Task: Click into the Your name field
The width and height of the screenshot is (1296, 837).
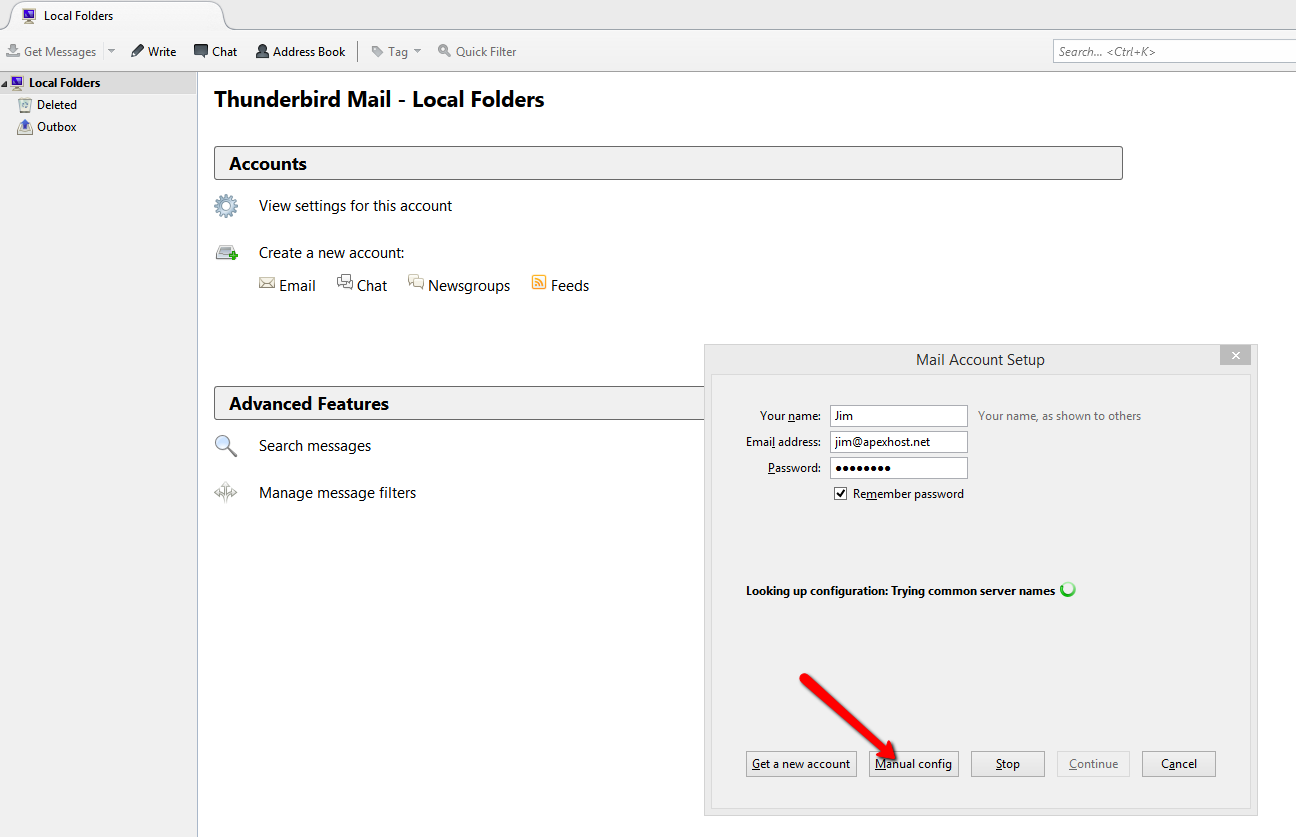Action: [899, 416]
